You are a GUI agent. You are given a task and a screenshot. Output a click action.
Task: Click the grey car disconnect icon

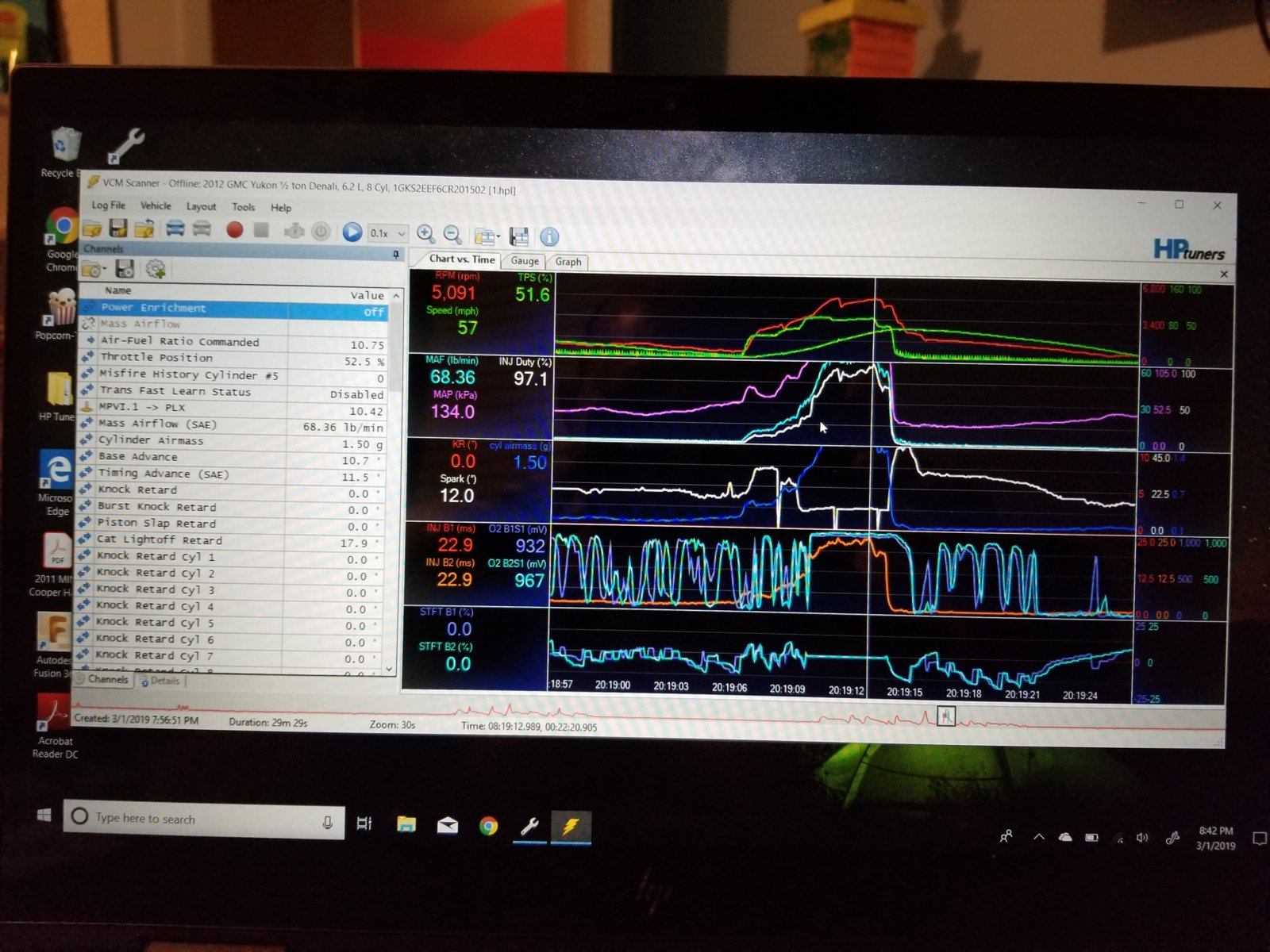pyautogui.click(x=202, y=229)
